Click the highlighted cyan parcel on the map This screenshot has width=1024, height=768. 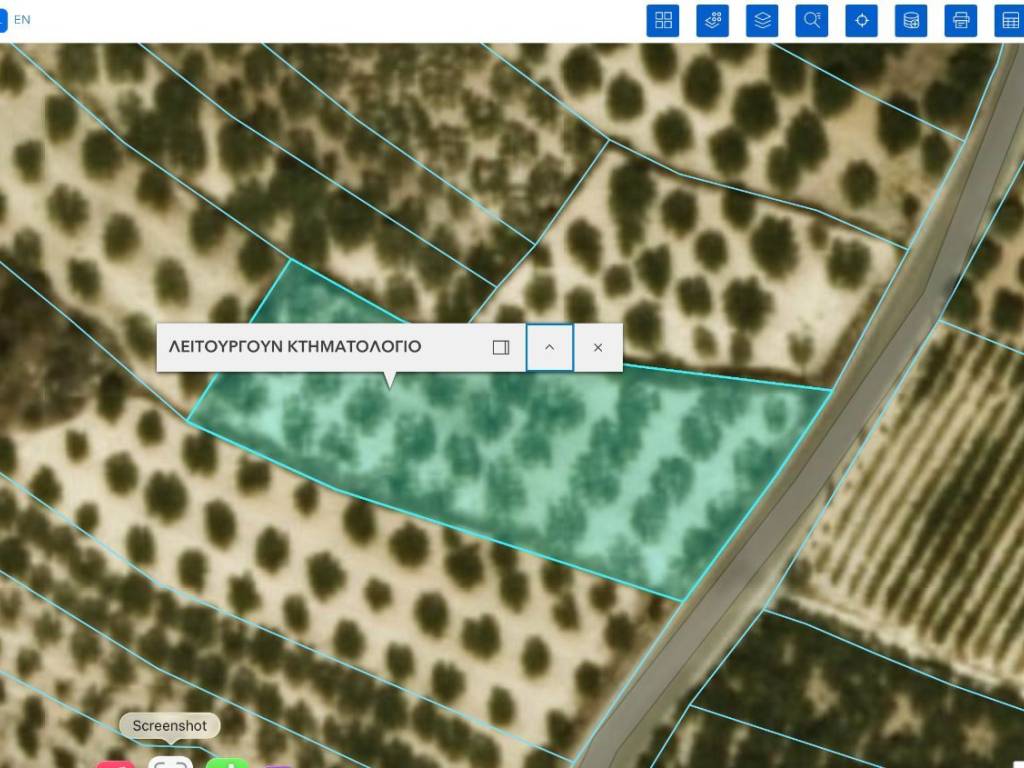[x=520, y=460]
